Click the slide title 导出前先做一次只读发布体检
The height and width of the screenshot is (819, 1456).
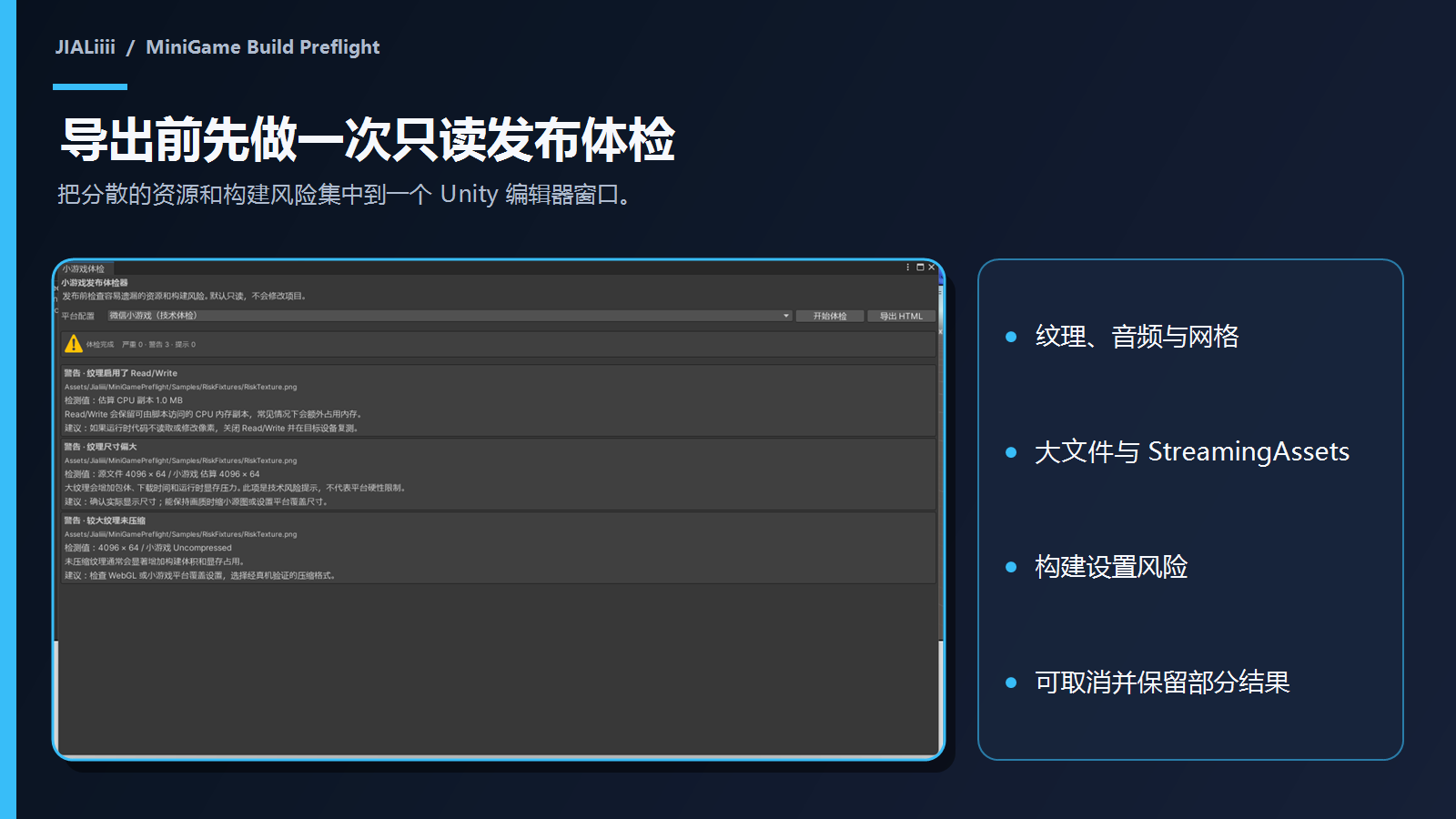[x=368, y=139]
